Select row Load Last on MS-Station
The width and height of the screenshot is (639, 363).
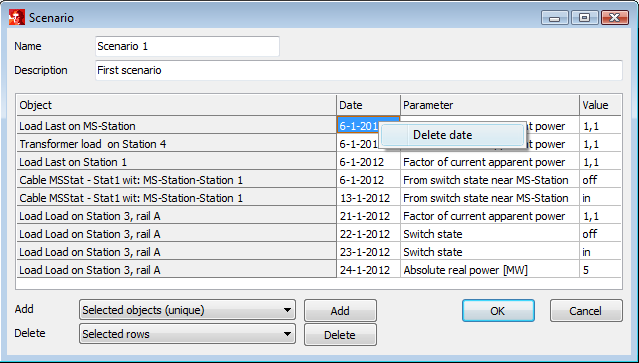coord(176,126)
